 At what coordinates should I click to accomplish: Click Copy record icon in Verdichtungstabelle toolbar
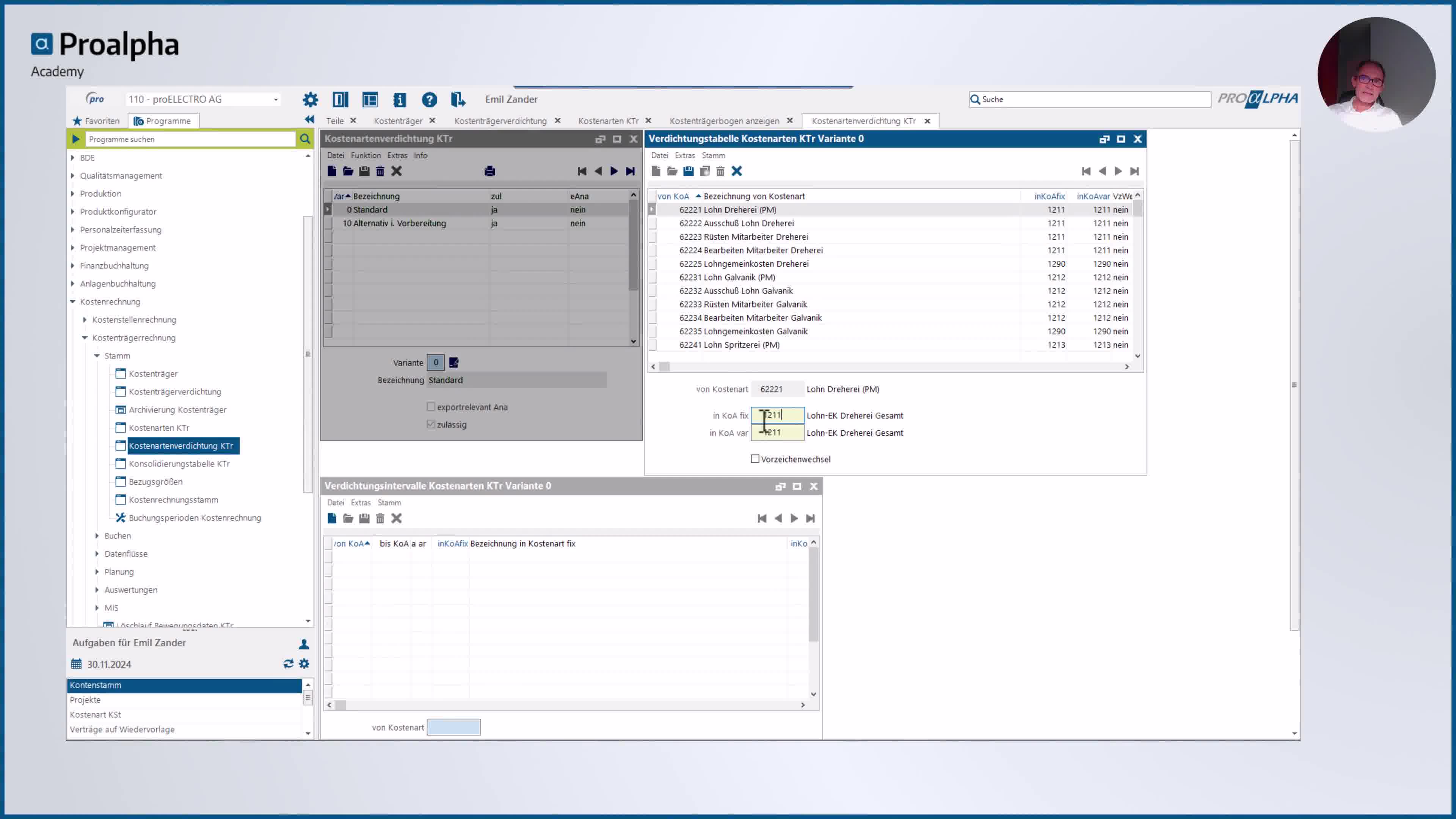(x=704, y=171)
